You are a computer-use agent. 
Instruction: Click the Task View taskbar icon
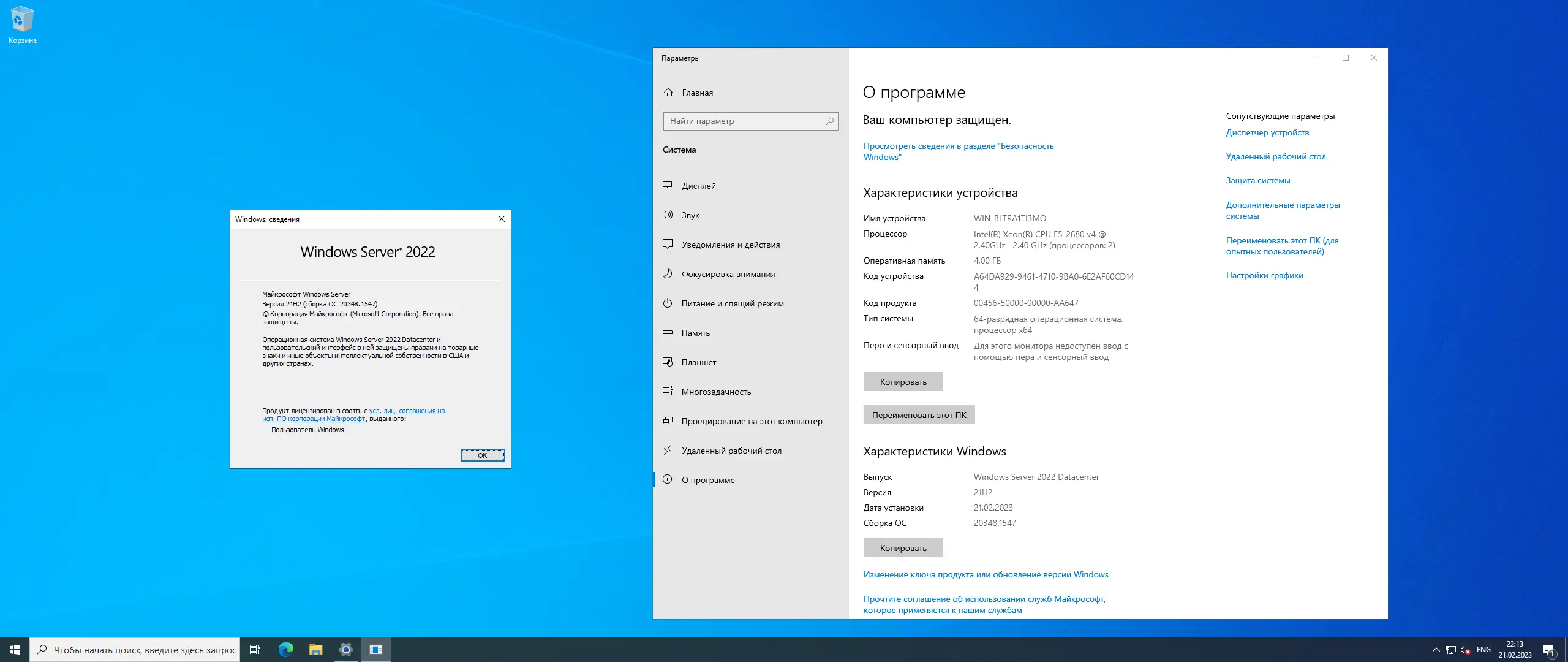pos(255,650)
